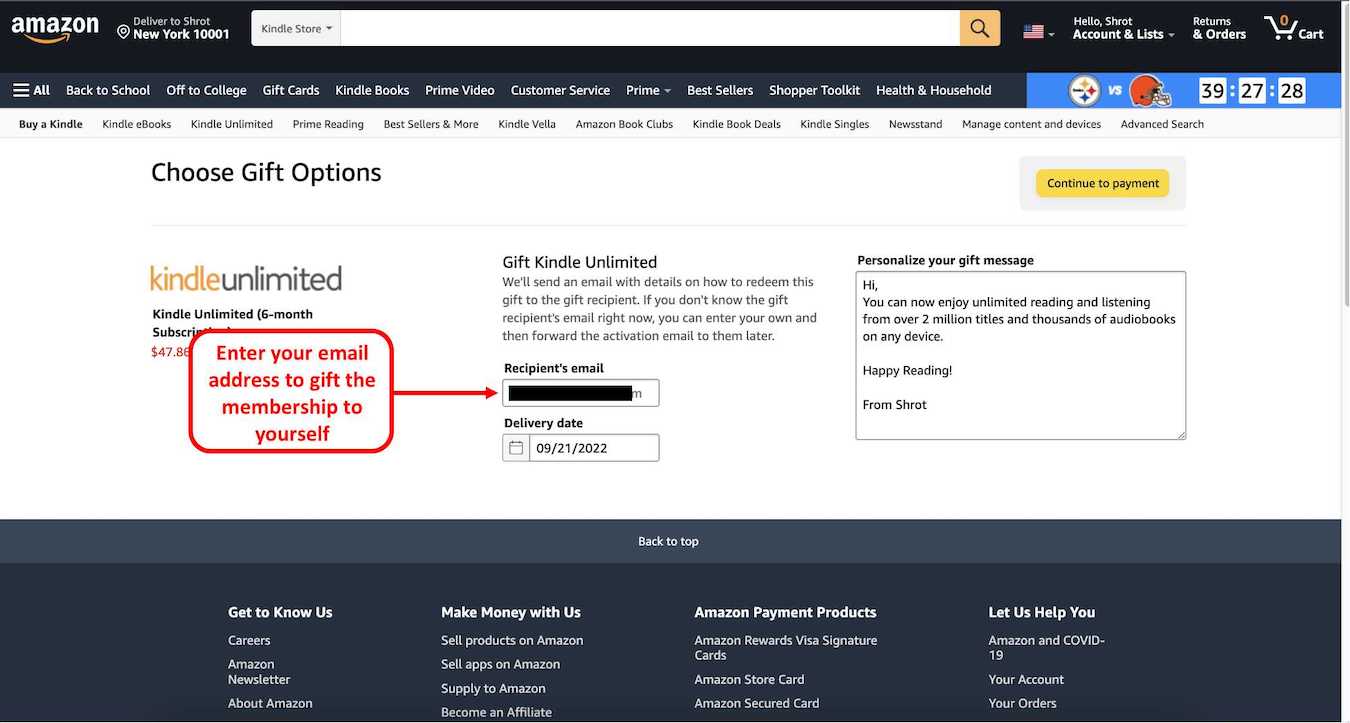
Task: Open Amazon Rewards Visa Signature Cards link
Action: (x=786, y=648)
